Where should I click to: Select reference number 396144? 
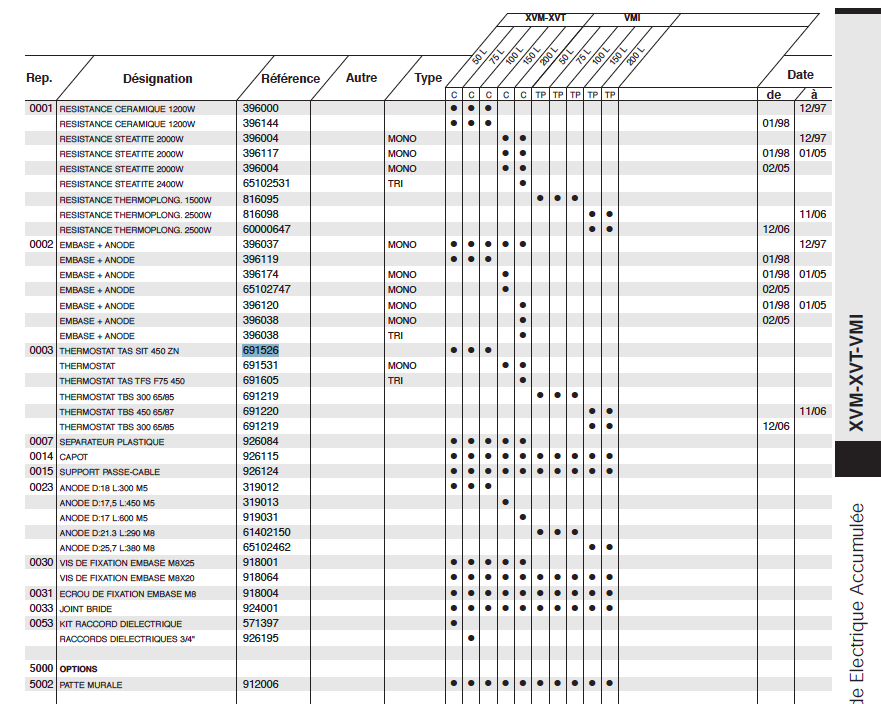click(261, 123)
